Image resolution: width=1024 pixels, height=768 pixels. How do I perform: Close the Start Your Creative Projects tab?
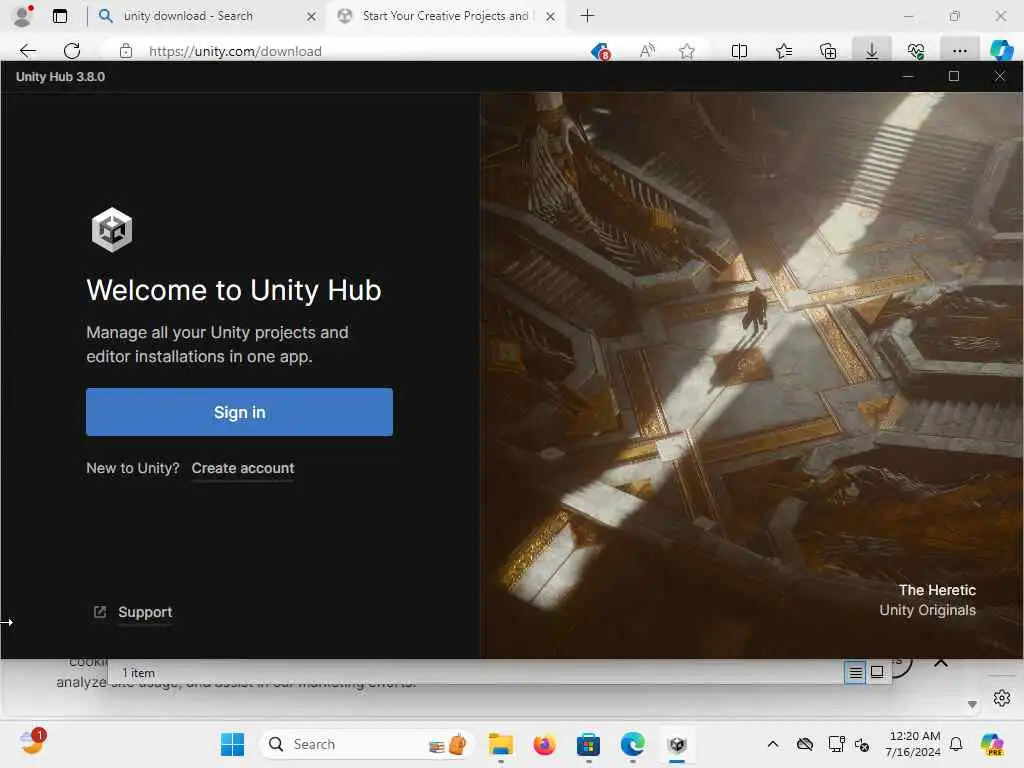(551, 16)
